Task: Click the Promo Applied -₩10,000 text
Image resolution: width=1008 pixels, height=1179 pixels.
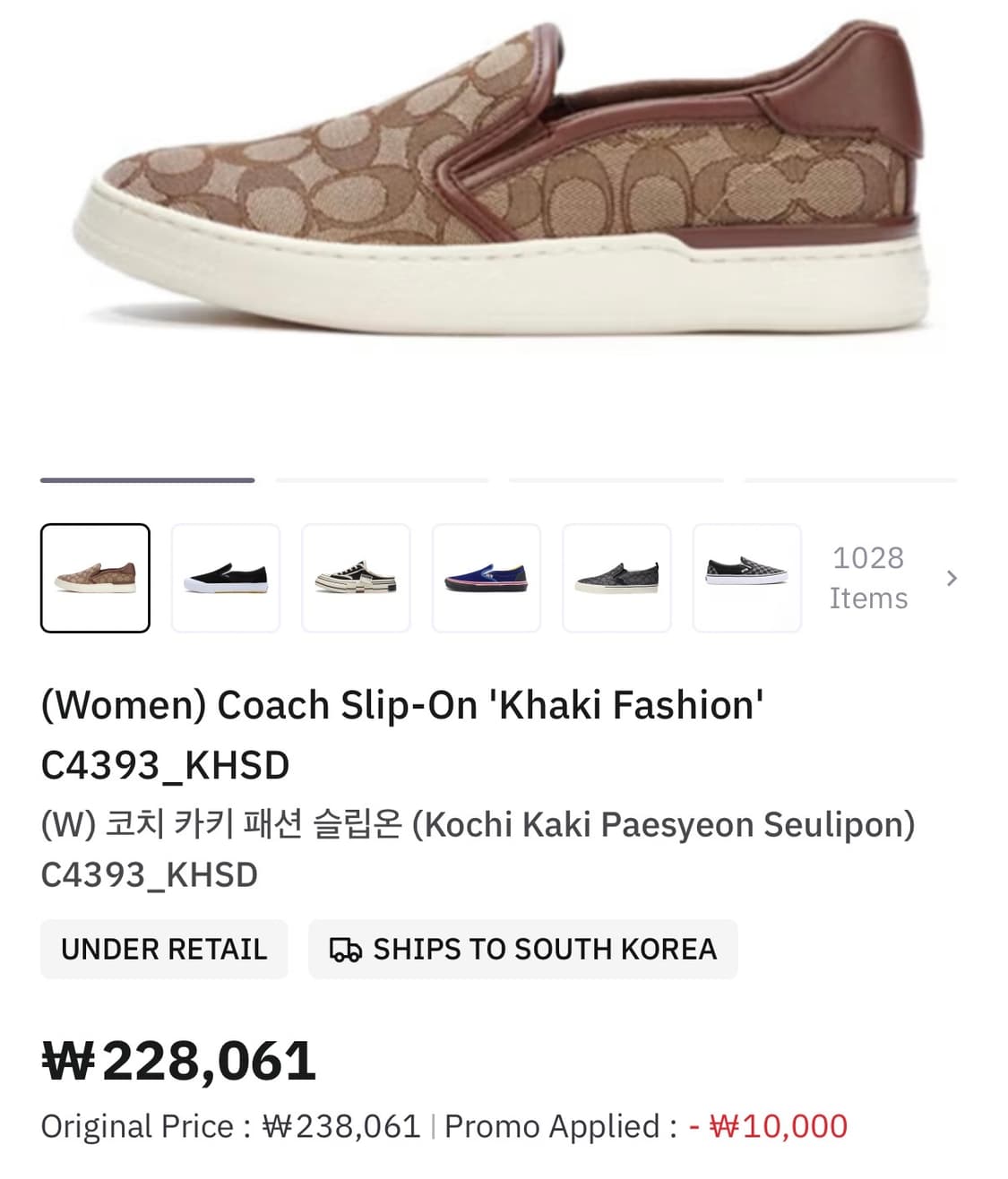Action: [x=646, y=1126]
